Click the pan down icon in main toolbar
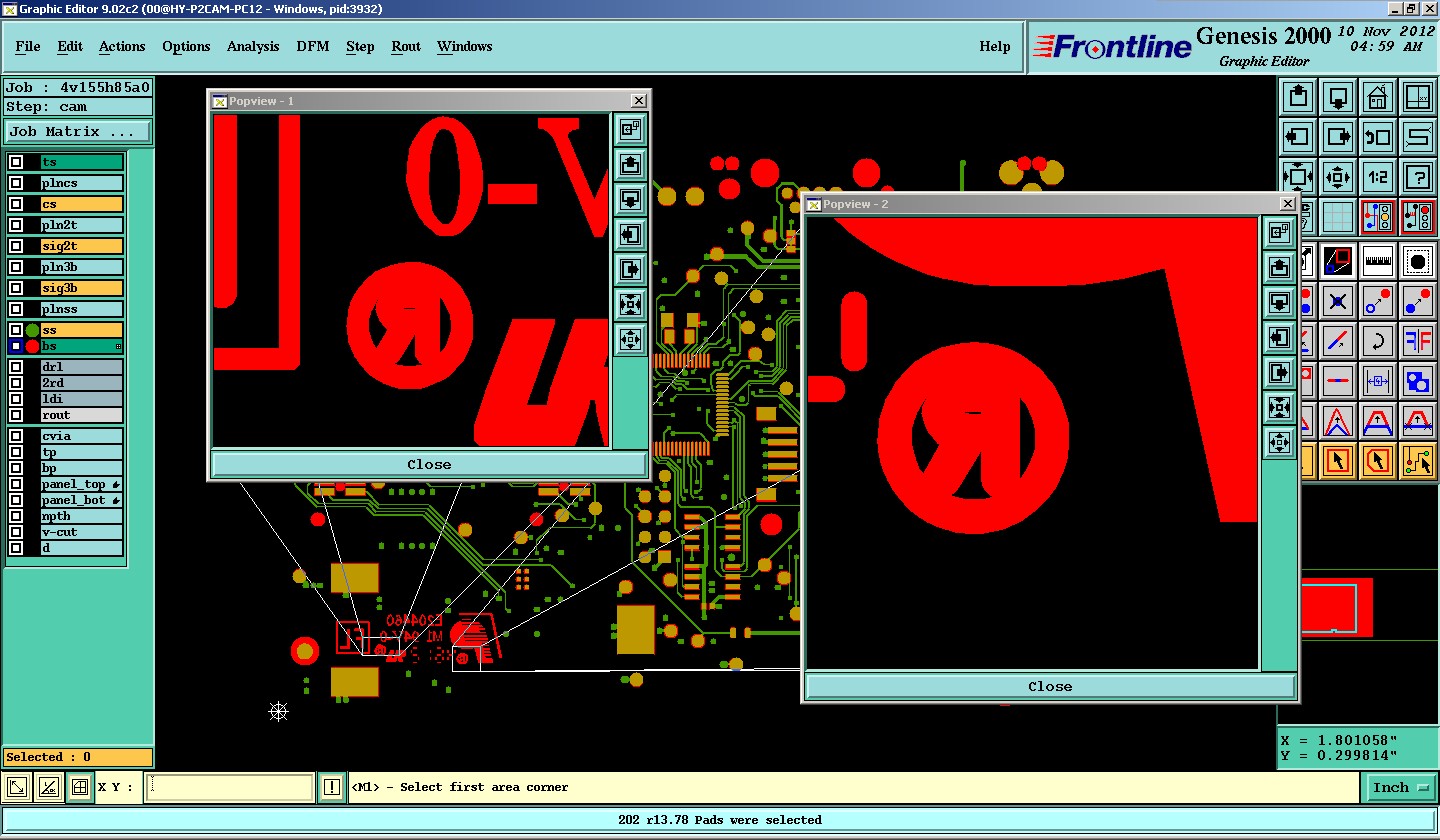This screenshot has width=1440, height=840. click(1338, 97)
